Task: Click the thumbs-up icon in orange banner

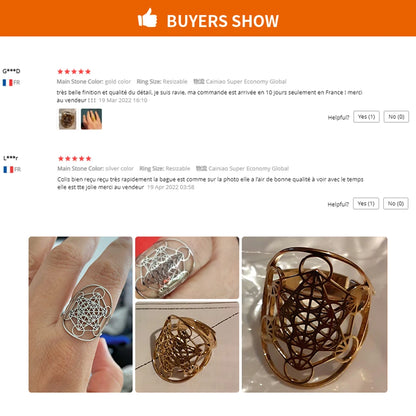Action: [147, 18]
